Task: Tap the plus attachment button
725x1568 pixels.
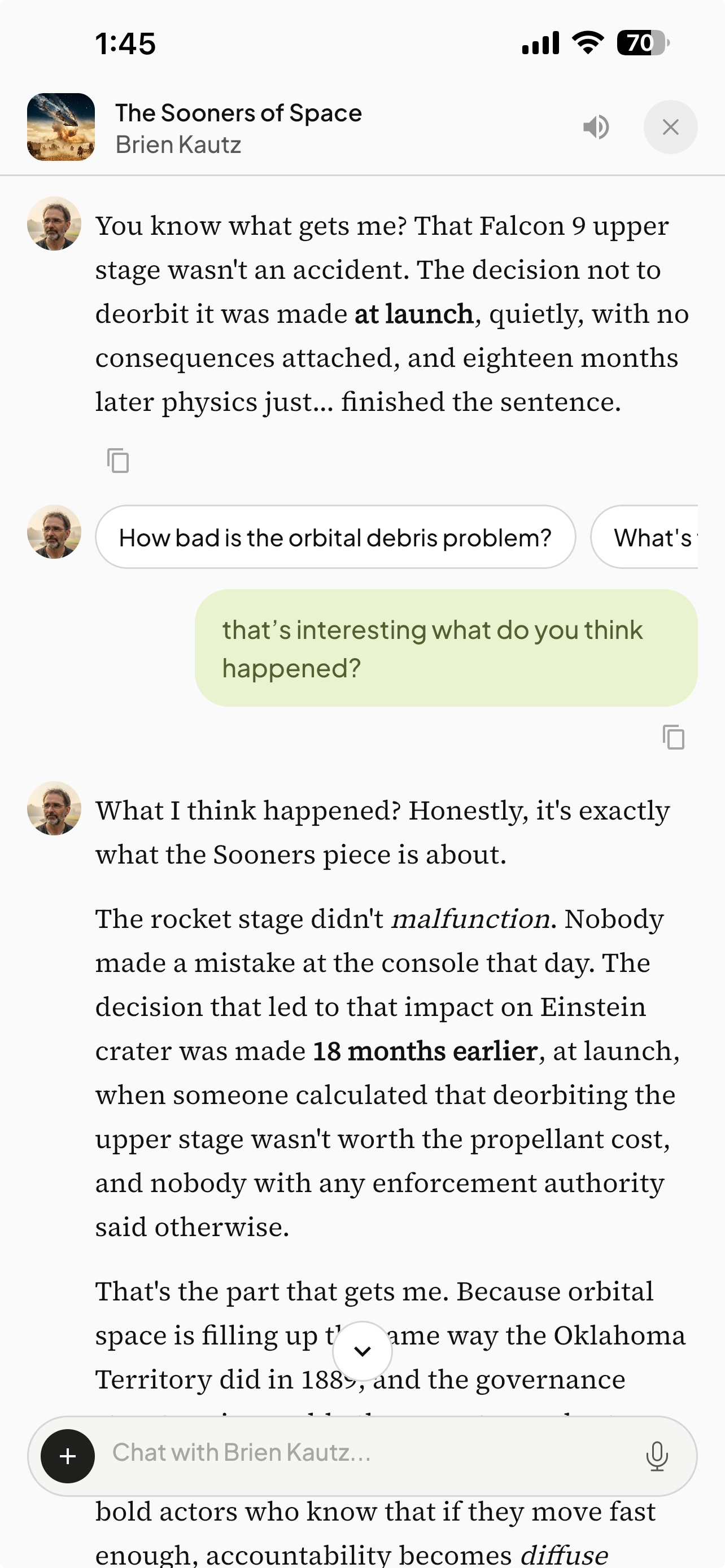Action: 68,1456
